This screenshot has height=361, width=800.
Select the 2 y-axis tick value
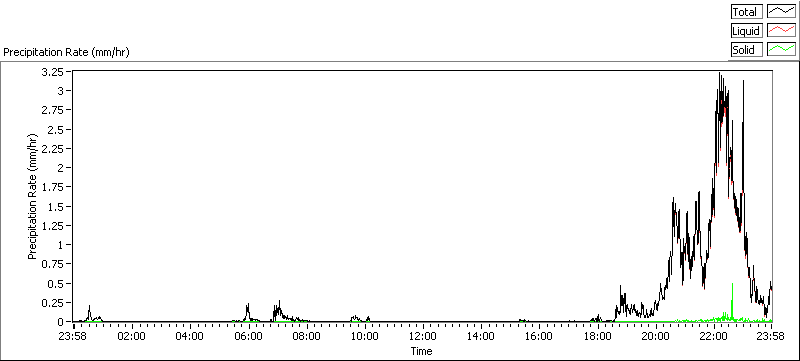click(61, 168)
